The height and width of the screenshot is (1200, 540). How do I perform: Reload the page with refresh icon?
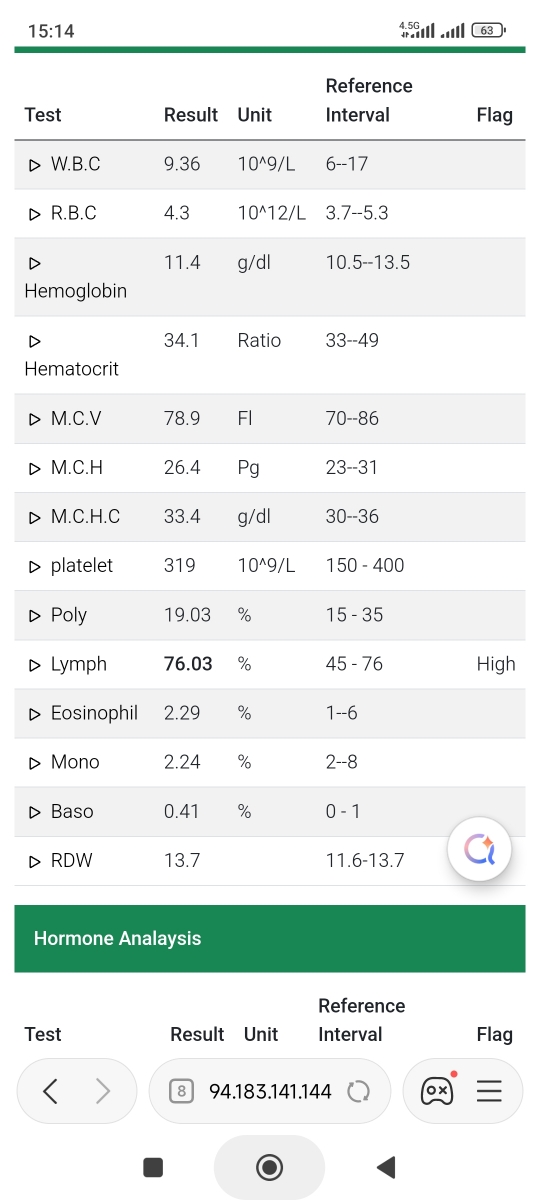pyautogui.click(x=358, y=1091)
